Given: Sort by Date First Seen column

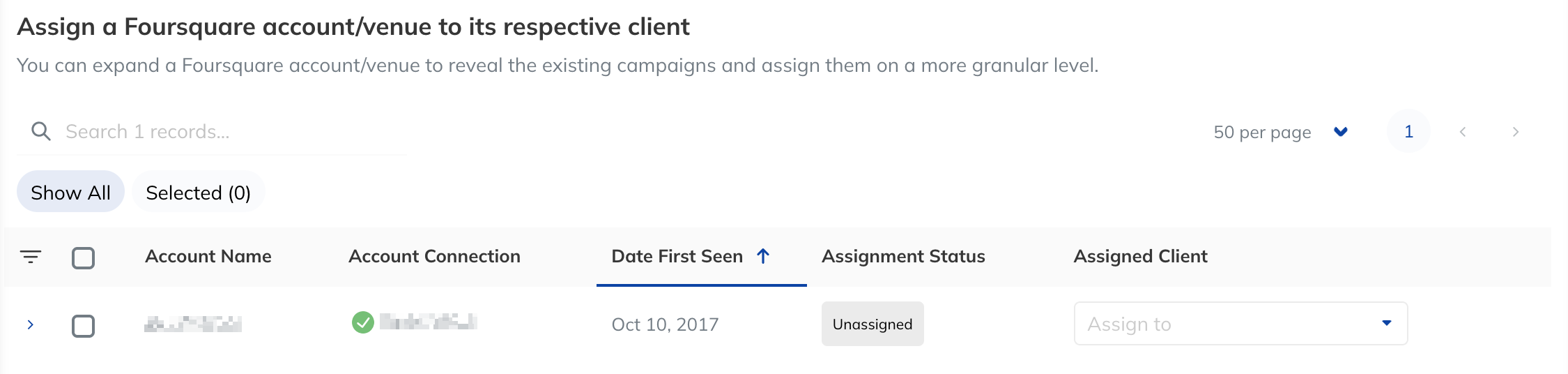Looking at the screenshot, I should click(677, 256).
